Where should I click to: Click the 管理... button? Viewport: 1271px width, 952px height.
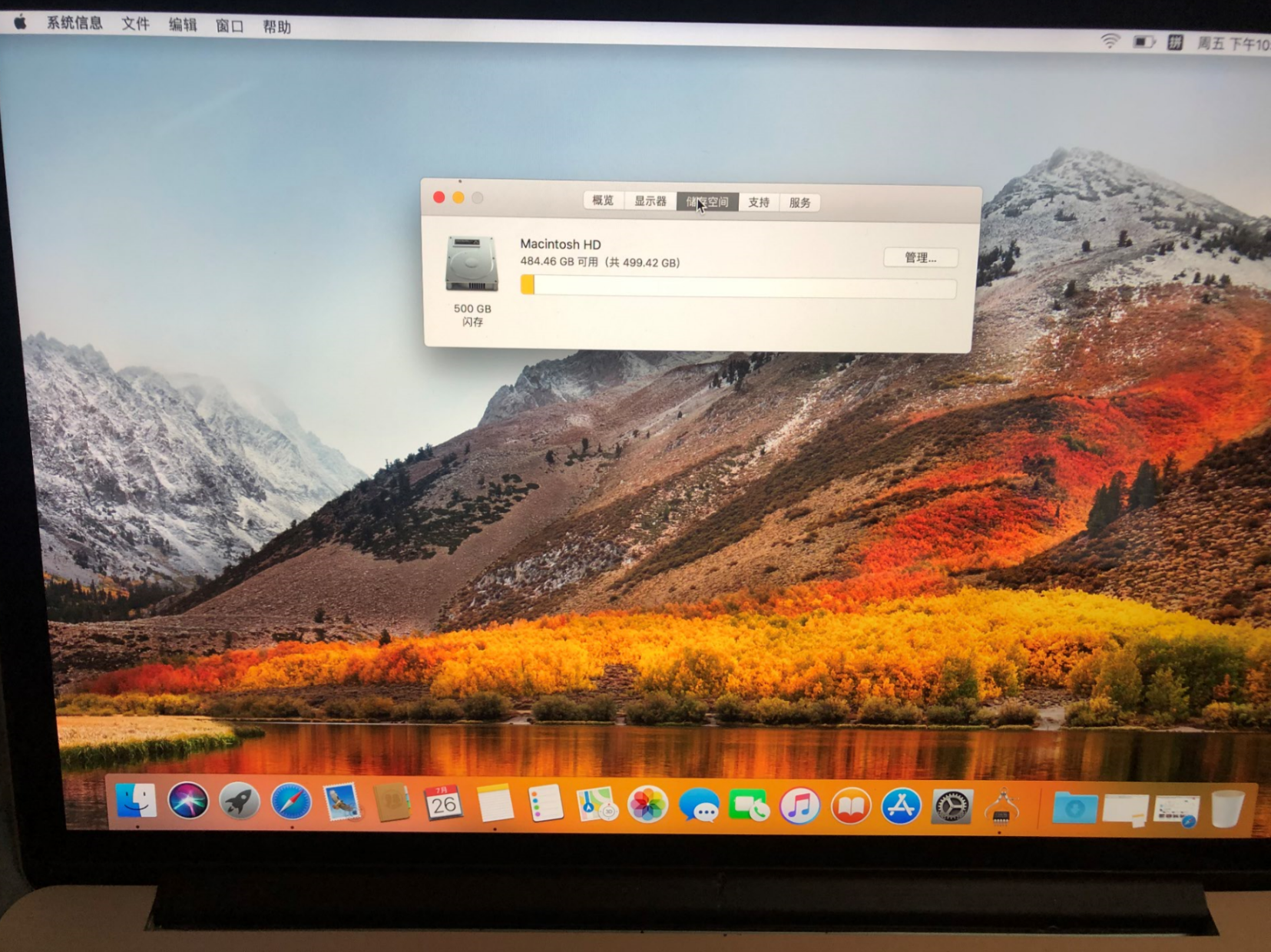[x=920, y=258]
